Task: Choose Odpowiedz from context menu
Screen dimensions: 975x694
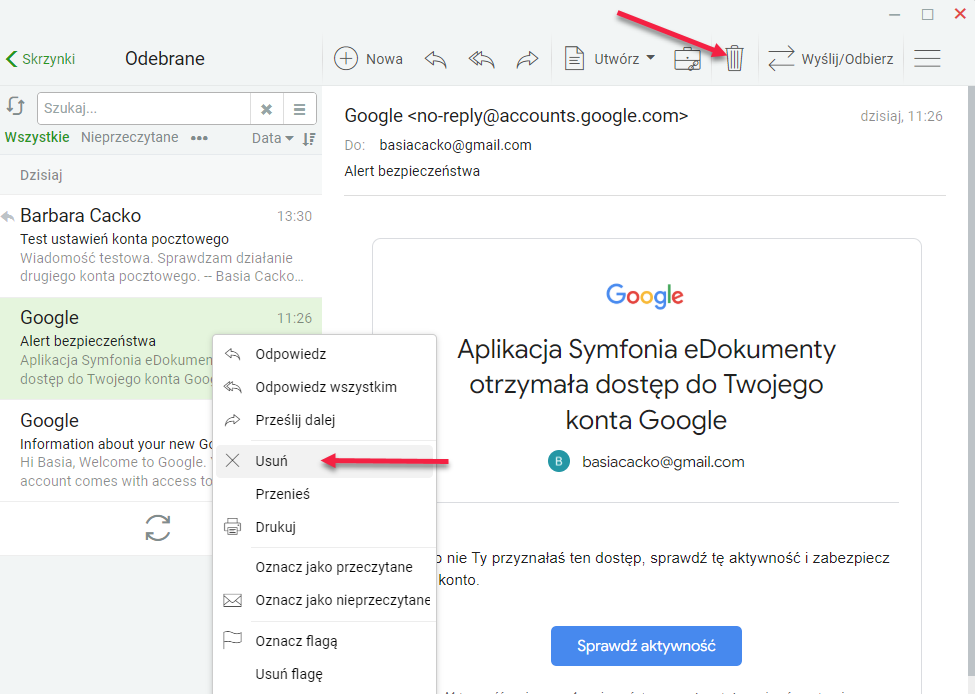Action: pos(324,354)
